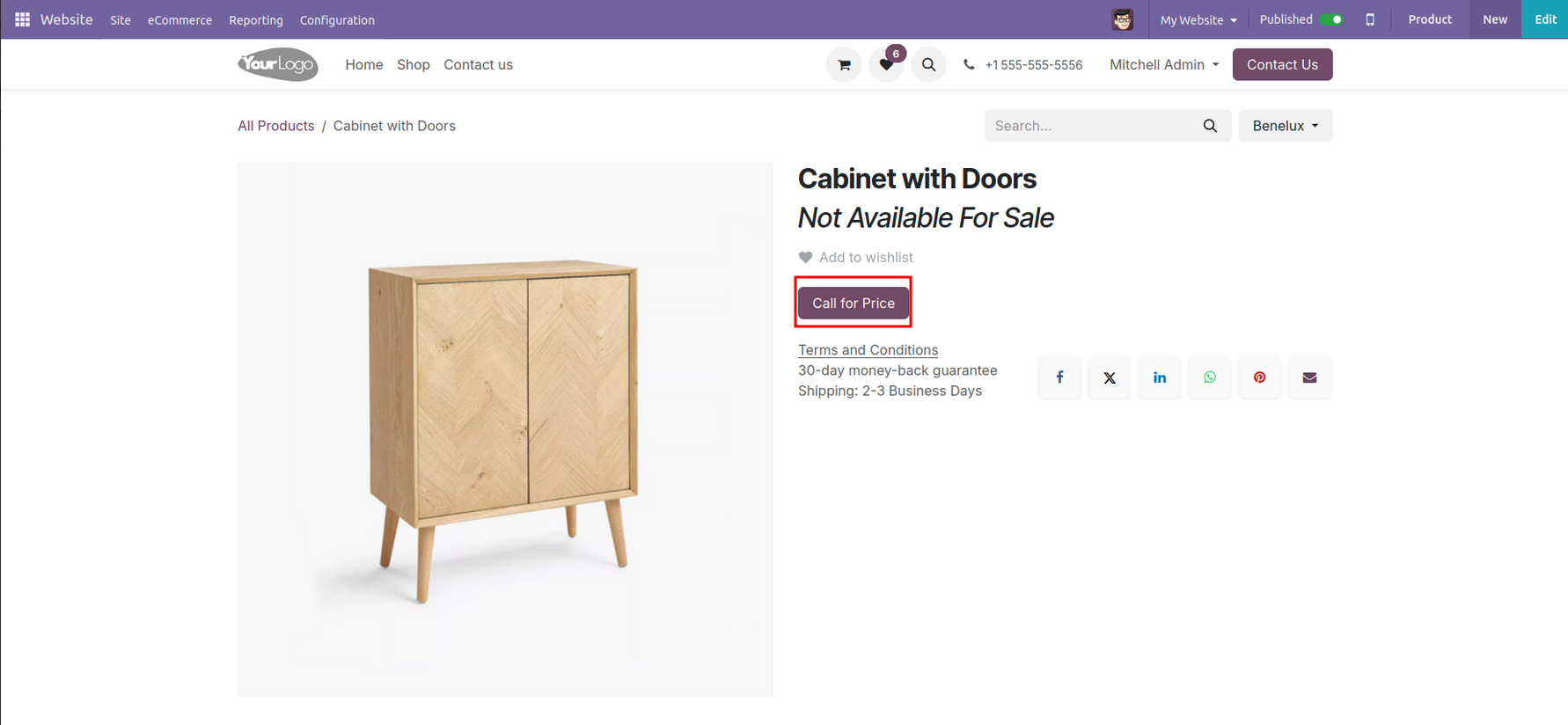Share product via WhatsApp
This screenshot has width=1568, height=725.
[x=1210, y=377]
